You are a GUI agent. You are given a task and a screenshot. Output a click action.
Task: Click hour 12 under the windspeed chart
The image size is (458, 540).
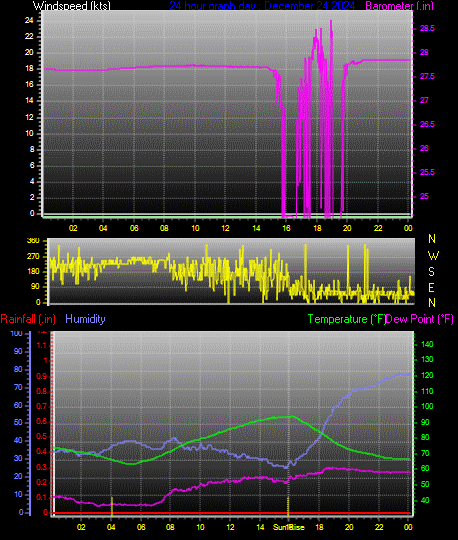coord(225,228)
